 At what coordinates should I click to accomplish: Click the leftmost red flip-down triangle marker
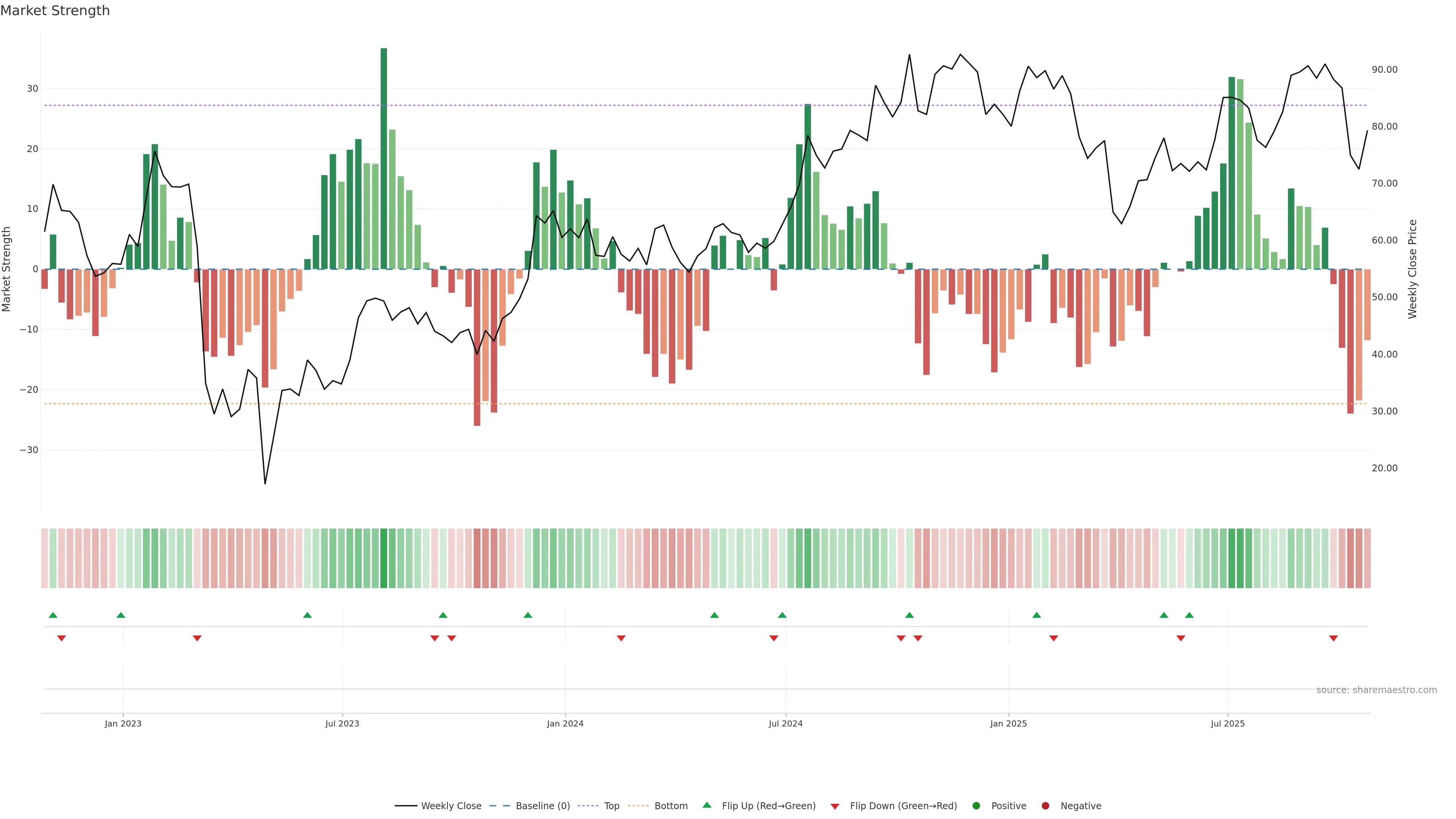pyautogui.click(x=61, y=638)
